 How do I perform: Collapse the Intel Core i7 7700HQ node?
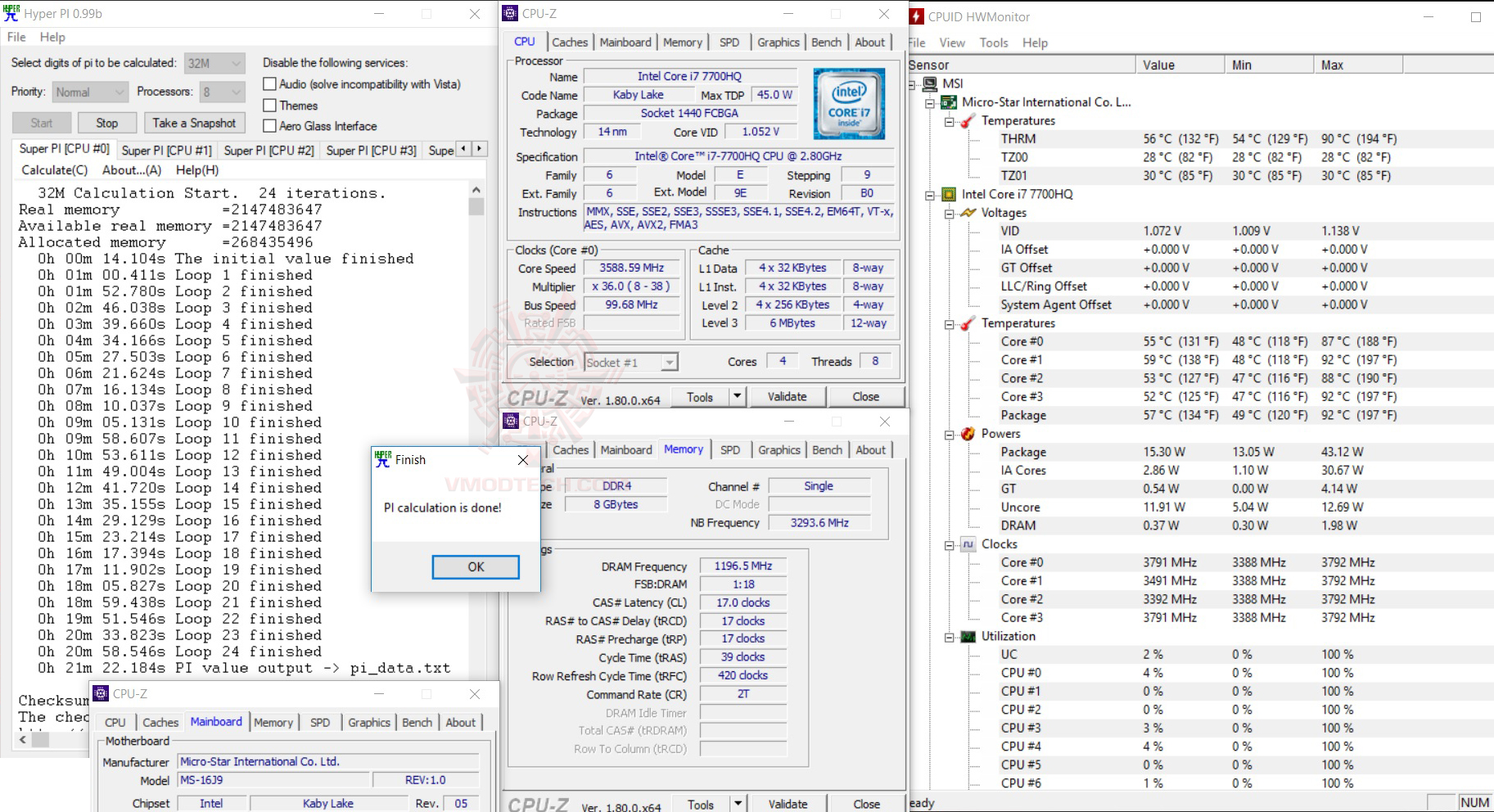point(930,195)
